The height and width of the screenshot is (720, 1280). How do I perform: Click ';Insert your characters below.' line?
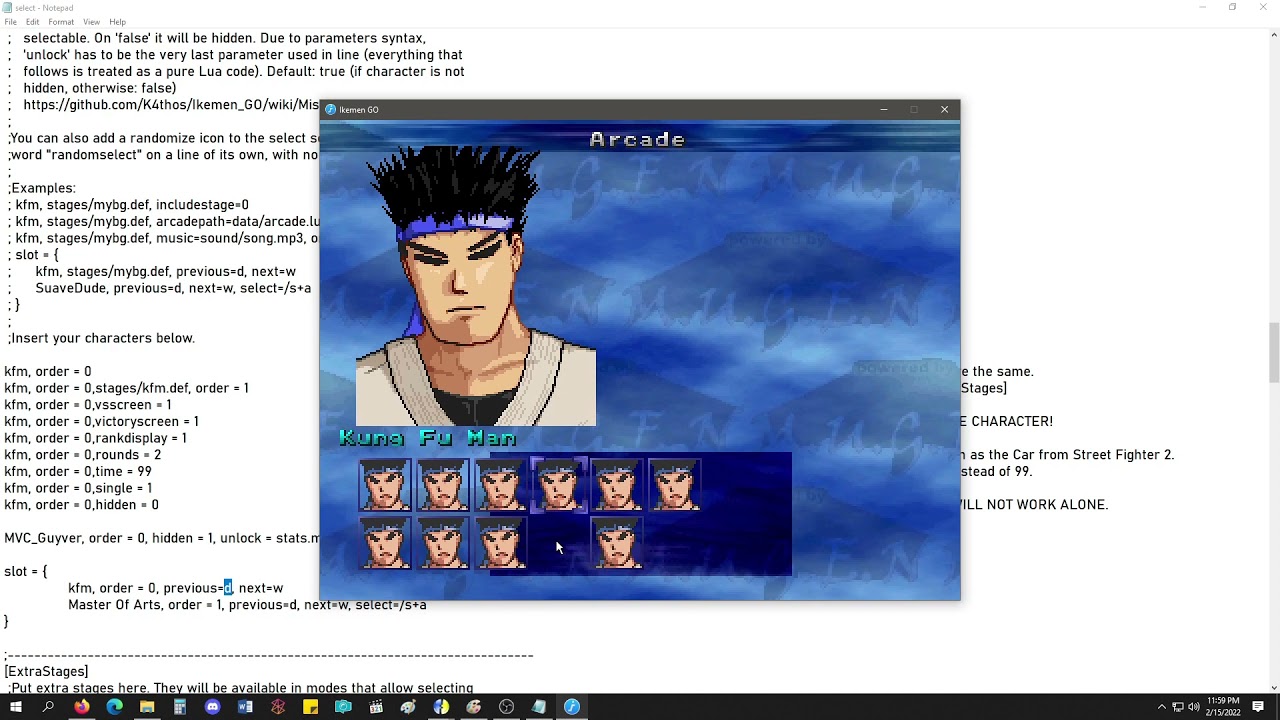pyautogui.click(x=101, y=338)
